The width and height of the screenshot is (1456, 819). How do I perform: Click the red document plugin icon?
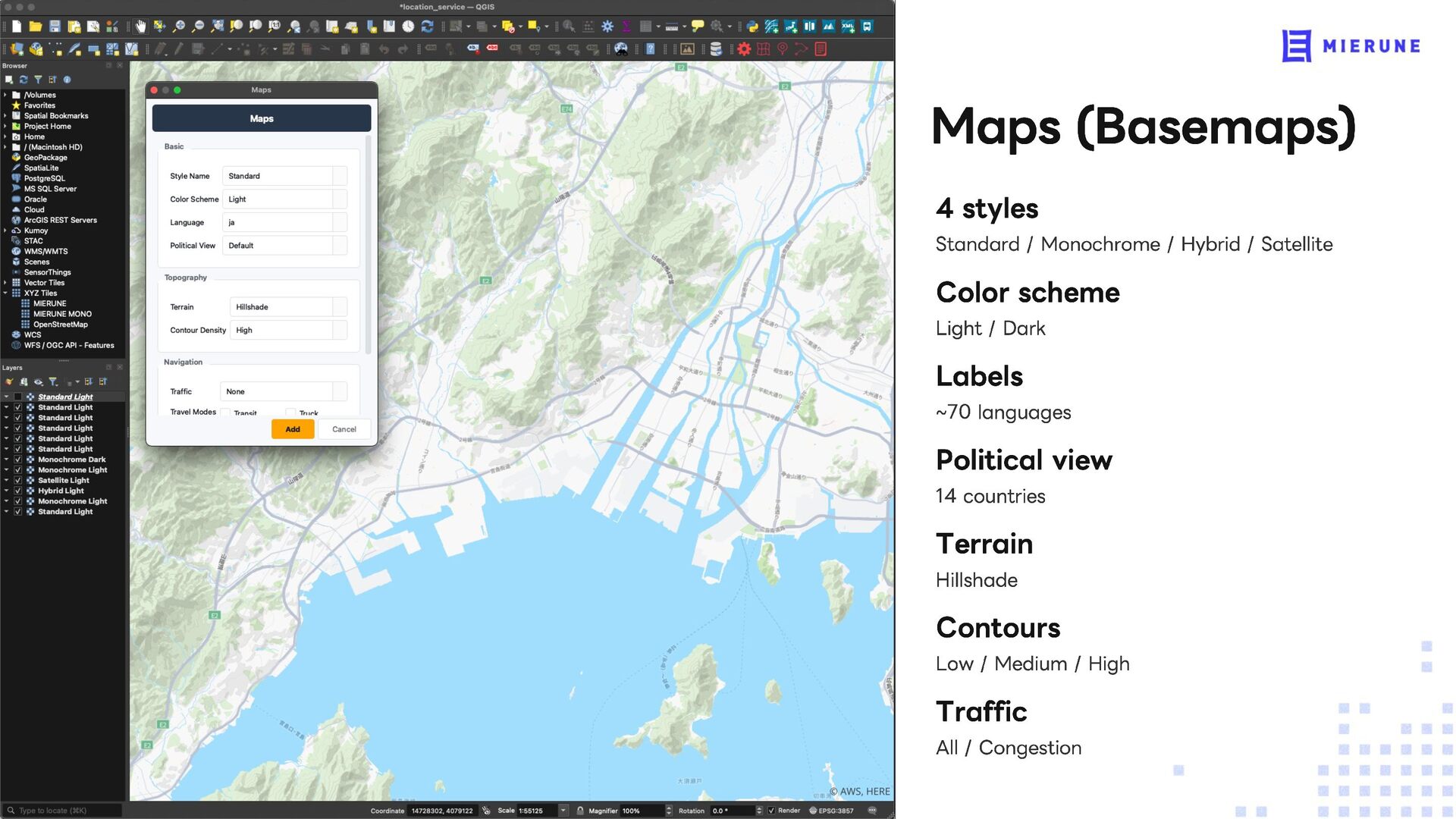[821, 49]
